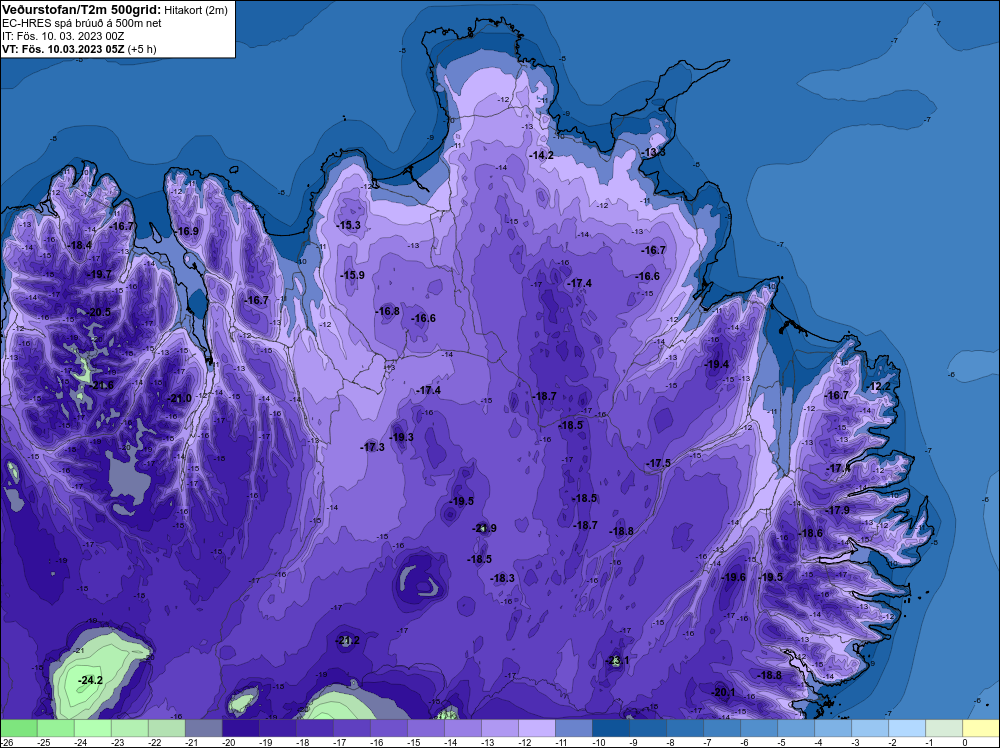Click the -17.3 temperature label
This screenshot has width=1000, height=748.
tap(372, 448)
